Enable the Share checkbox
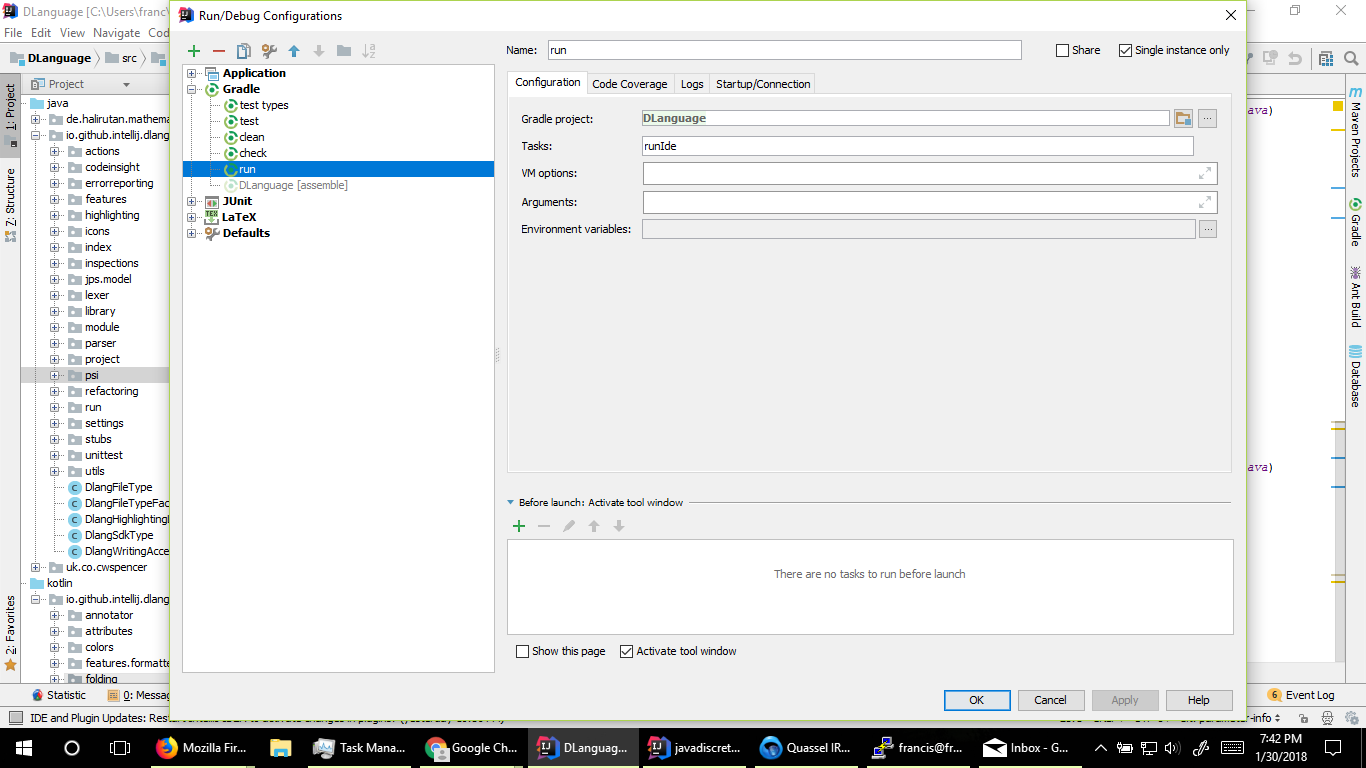This screenshot has width=1366, height=768. pos(1060,50)
